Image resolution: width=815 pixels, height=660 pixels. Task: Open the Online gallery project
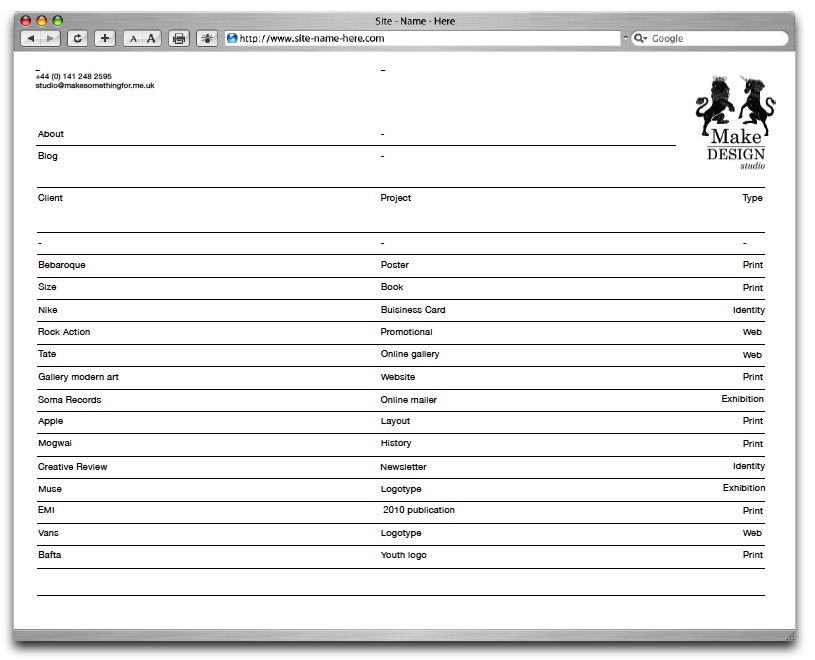[x=410, y=354]
